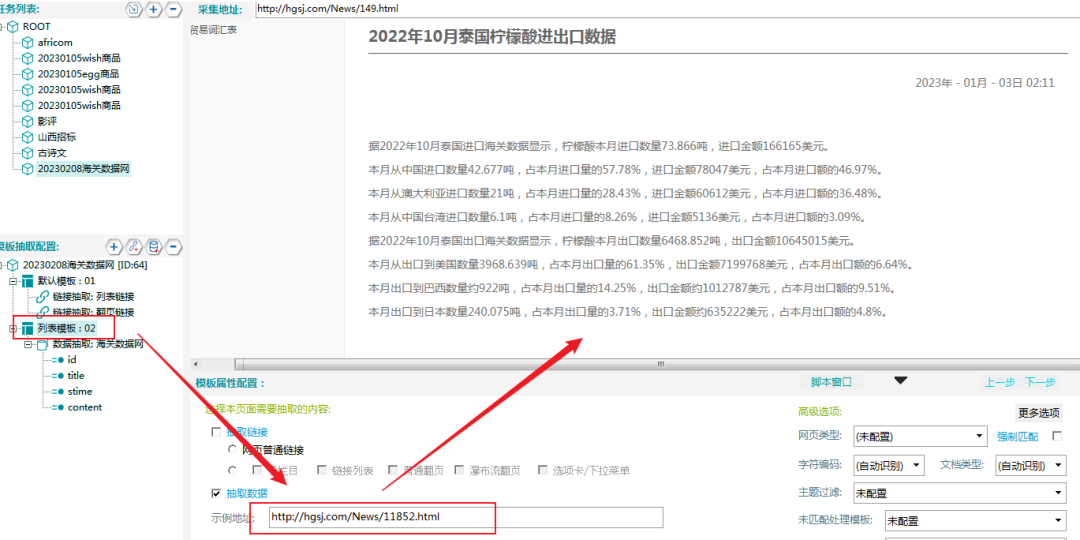Go to 上一步
The width and height of the screenshot is (1080, 540).
[999, 383]
